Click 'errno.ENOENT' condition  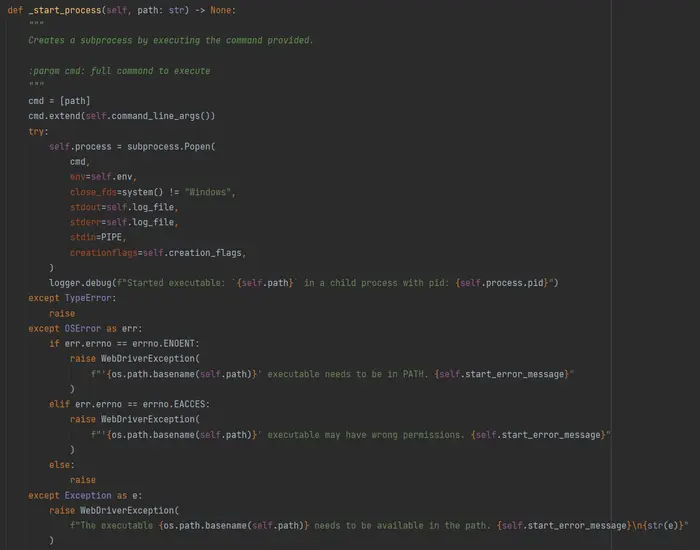[x=163, y=344]
